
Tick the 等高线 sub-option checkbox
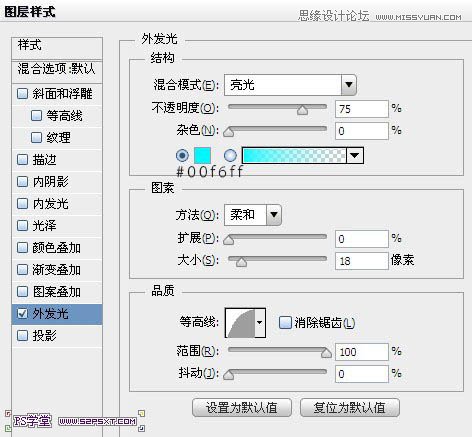pos(36,116)
